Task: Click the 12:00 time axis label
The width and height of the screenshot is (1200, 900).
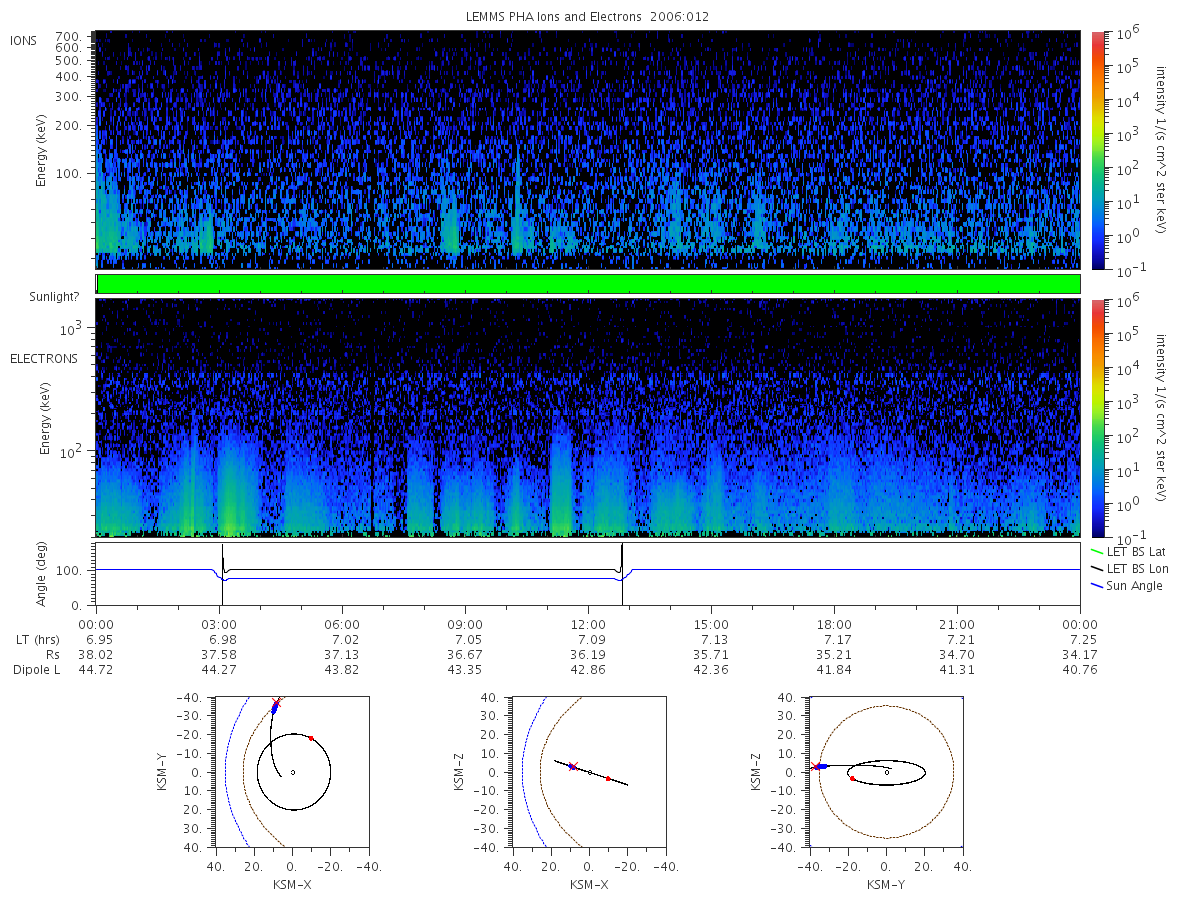Action: point(588,622)
